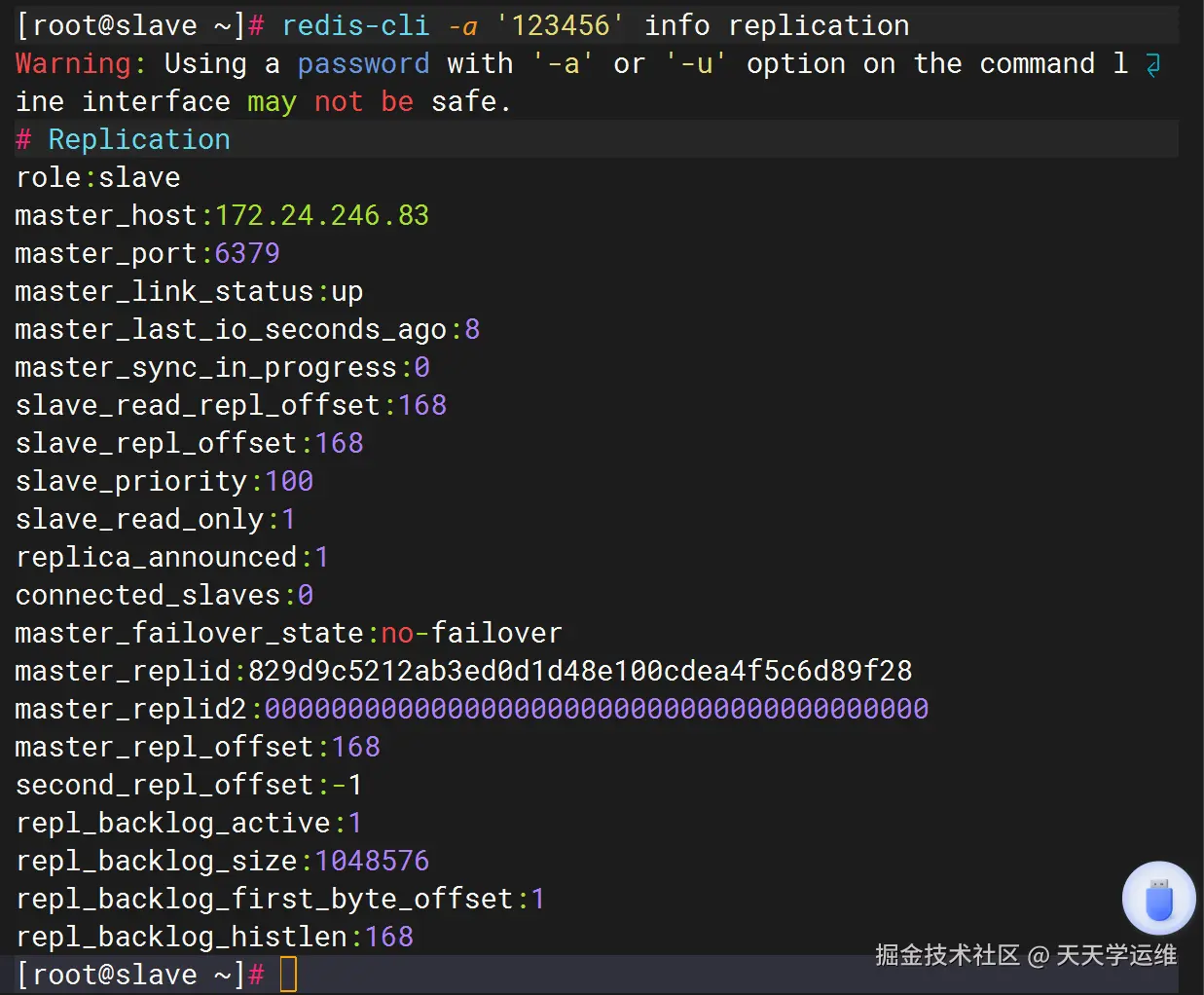This screenshot has width=1204, height=995.
Task: Click the repl_backlog_histlen value 168
Action: point(389,937)
